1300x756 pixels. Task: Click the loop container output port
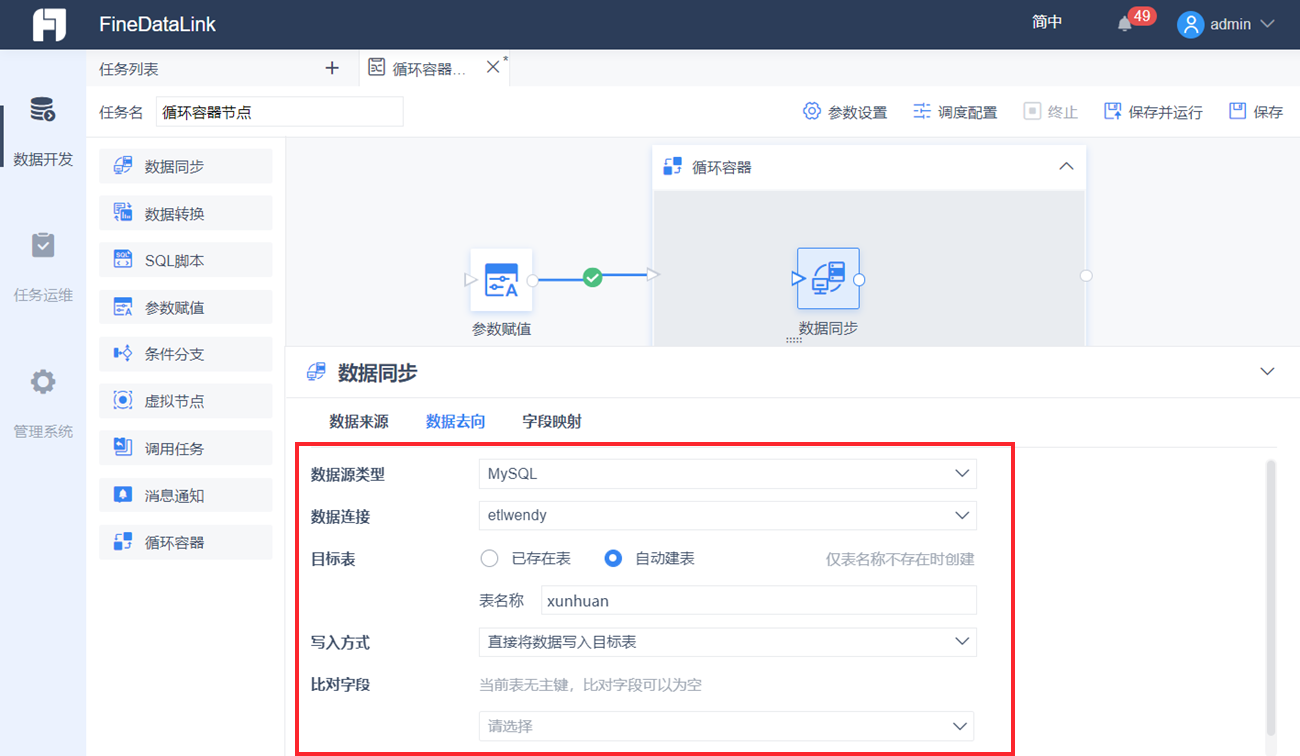pyautogui.click(x=1086, y=275)
